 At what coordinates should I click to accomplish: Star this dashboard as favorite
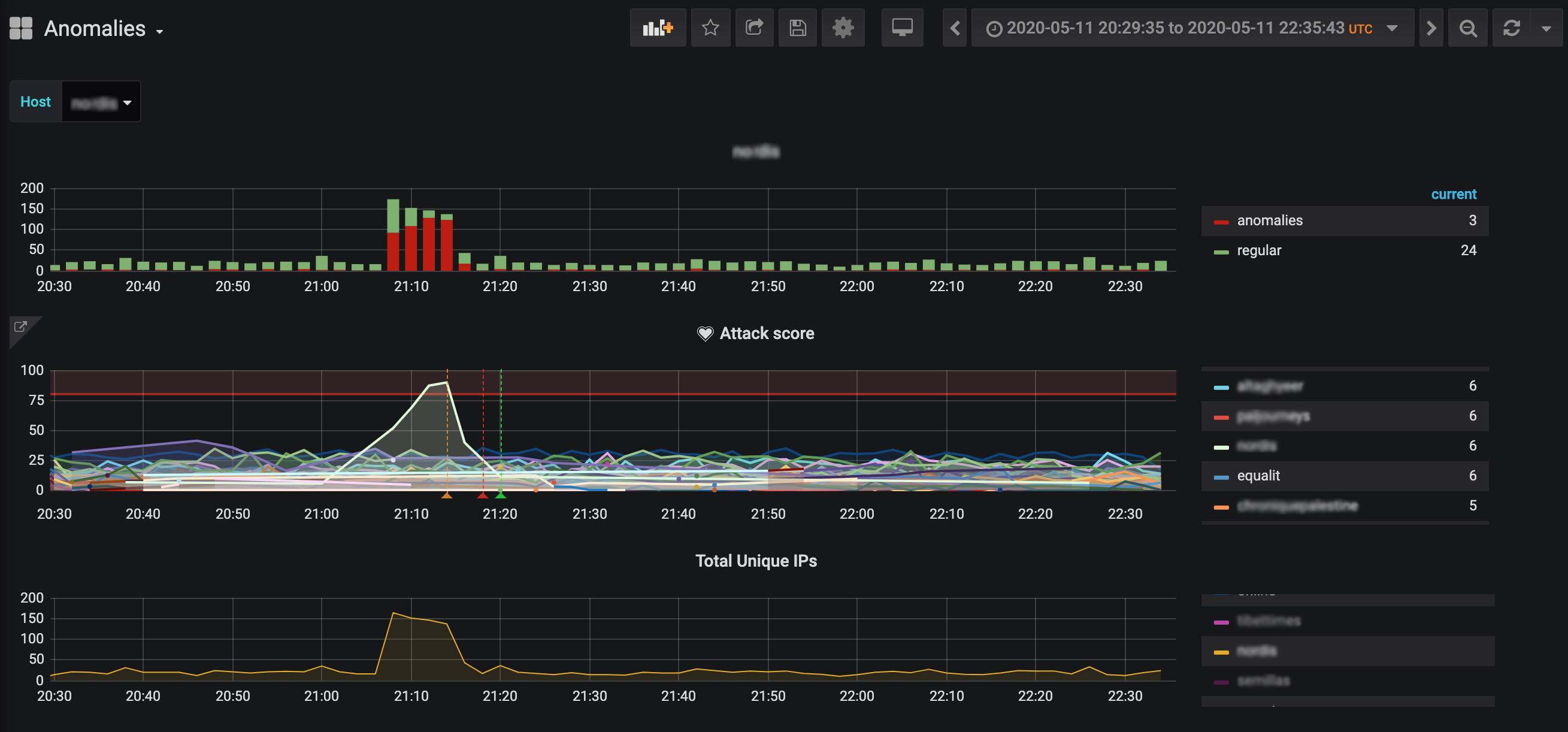coord(710,28)
